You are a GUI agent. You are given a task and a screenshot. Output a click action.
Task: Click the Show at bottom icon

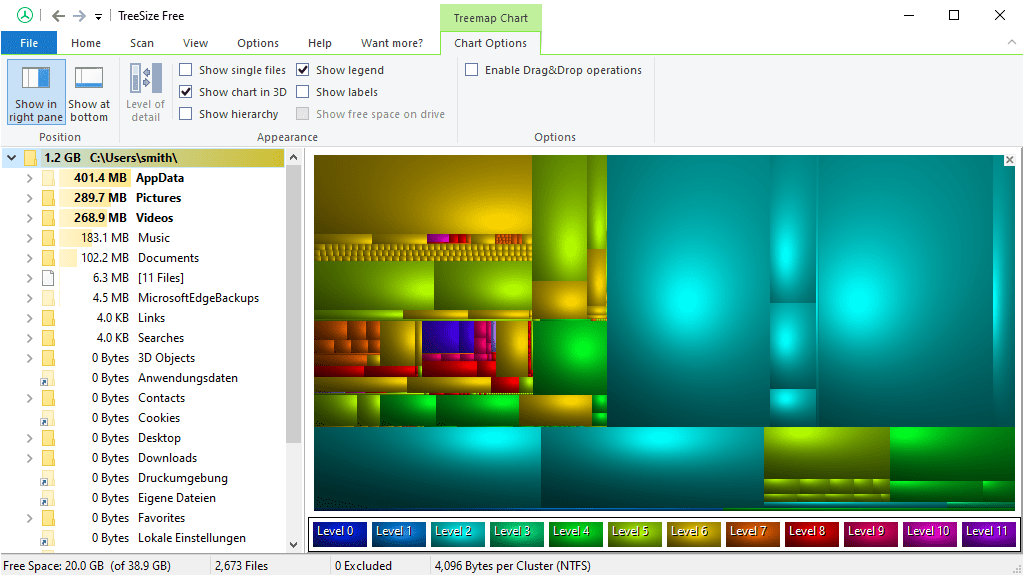89,78
